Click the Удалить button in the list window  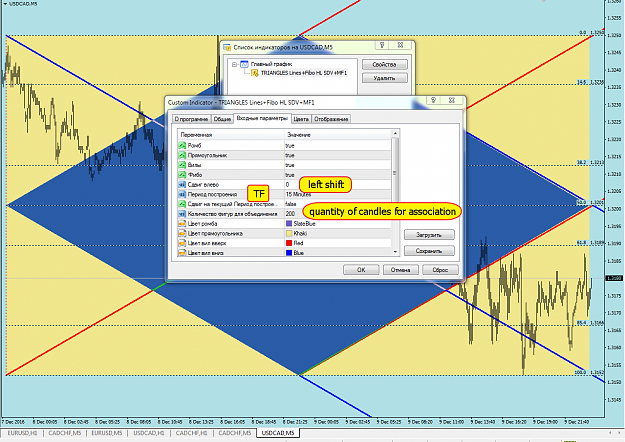[385, 78]
